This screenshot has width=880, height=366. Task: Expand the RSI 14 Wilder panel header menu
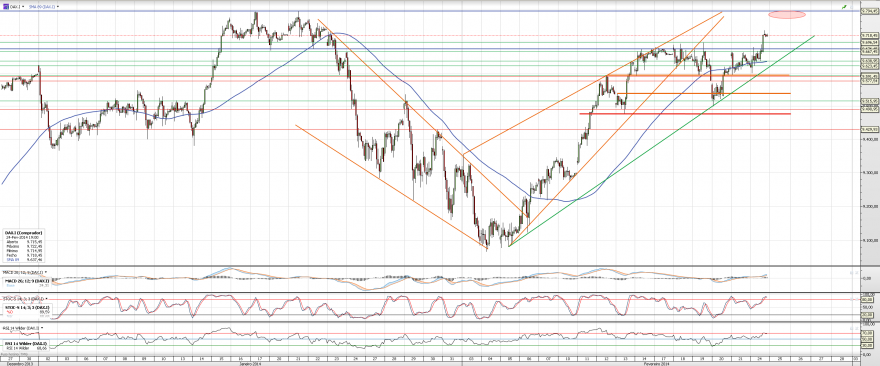[42, 327]
